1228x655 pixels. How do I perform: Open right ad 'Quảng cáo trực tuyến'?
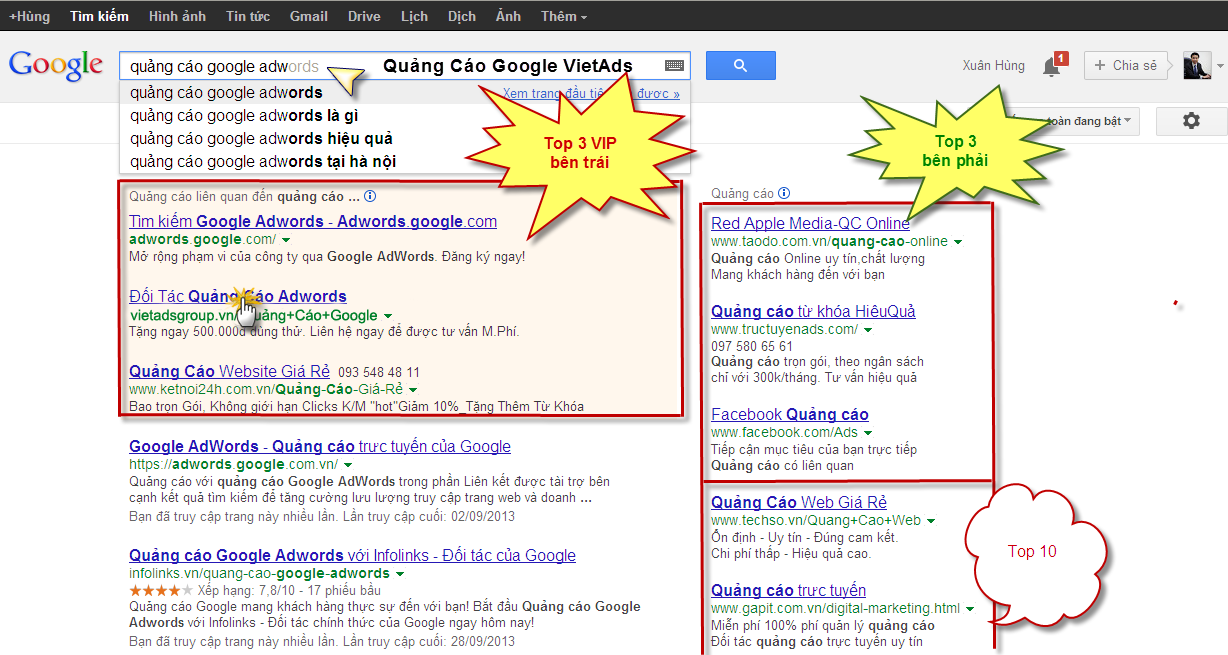click(x=788, y=590)
